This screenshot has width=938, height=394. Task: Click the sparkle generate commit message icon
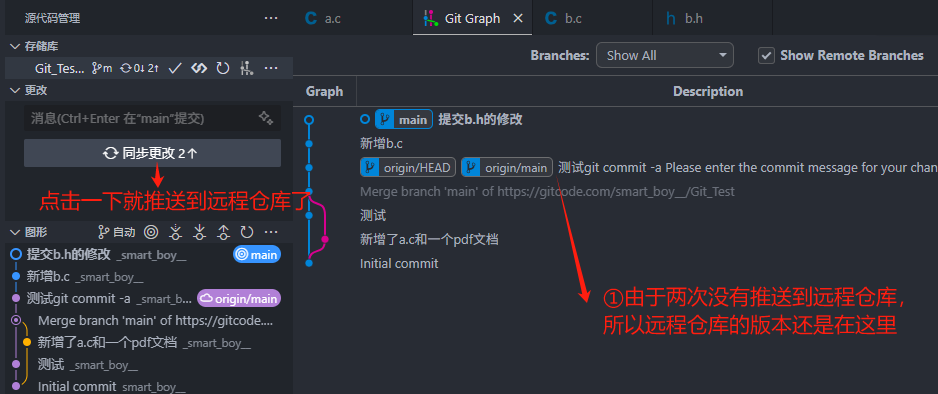click(x=266, y=118)
